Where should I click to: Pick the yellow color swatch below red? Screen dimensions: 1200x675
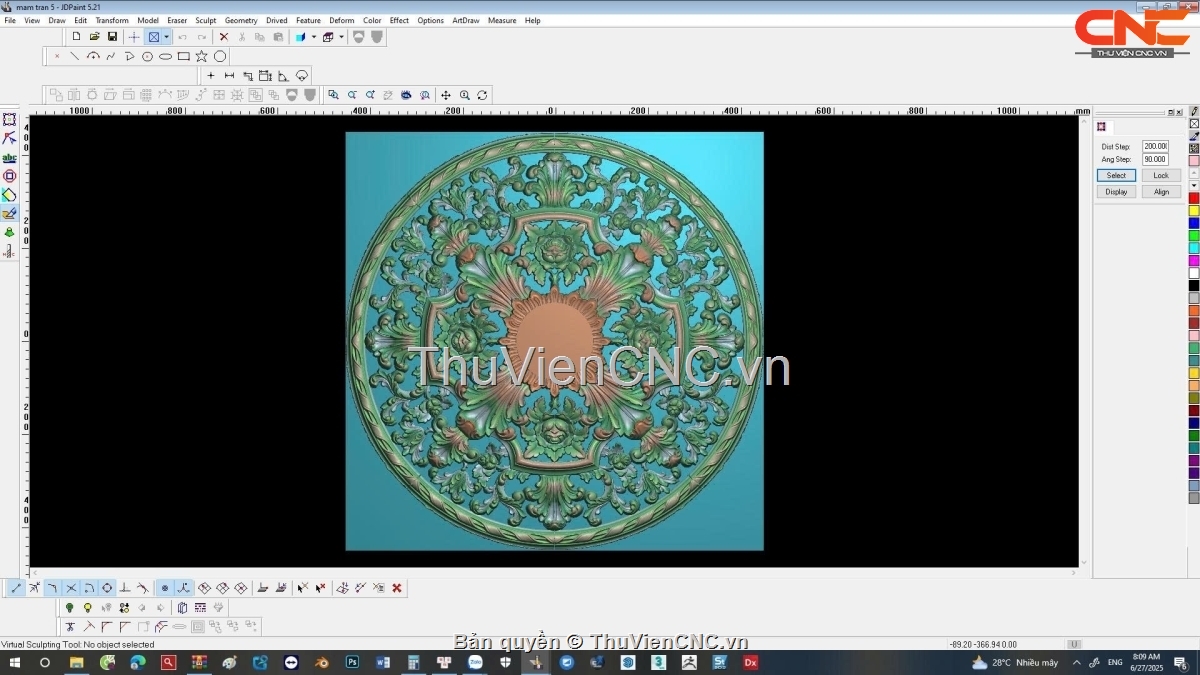click(1194, 211)
